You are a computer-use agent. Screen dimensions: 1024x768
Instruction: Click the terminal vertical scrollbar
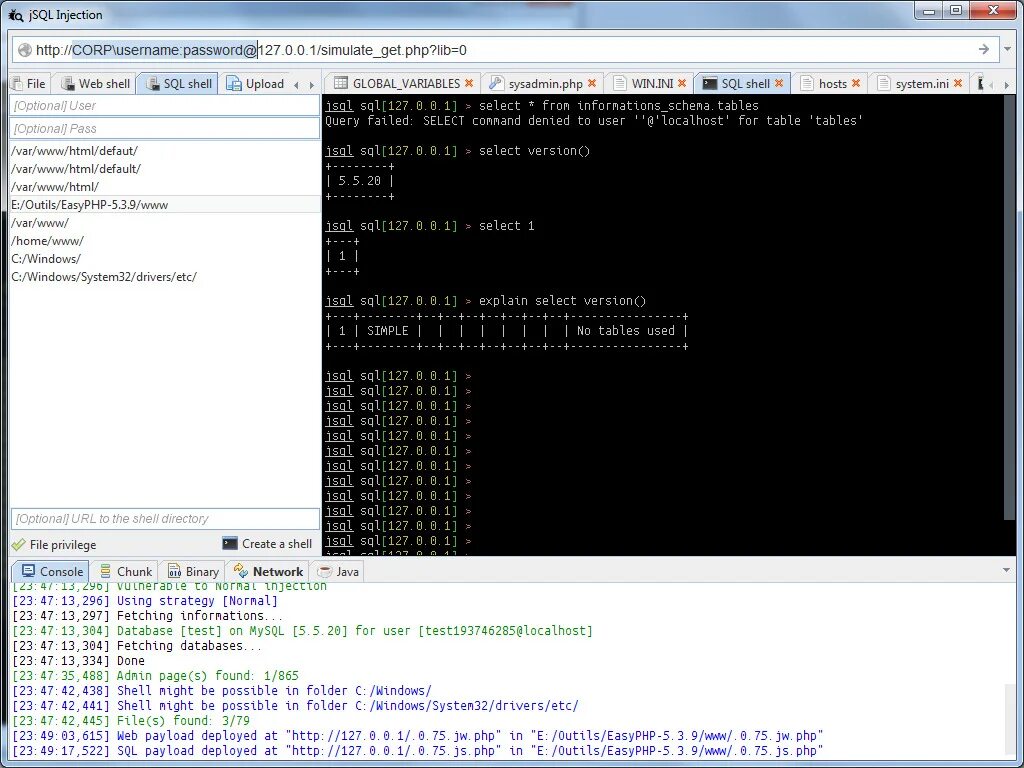[1009, 307]
